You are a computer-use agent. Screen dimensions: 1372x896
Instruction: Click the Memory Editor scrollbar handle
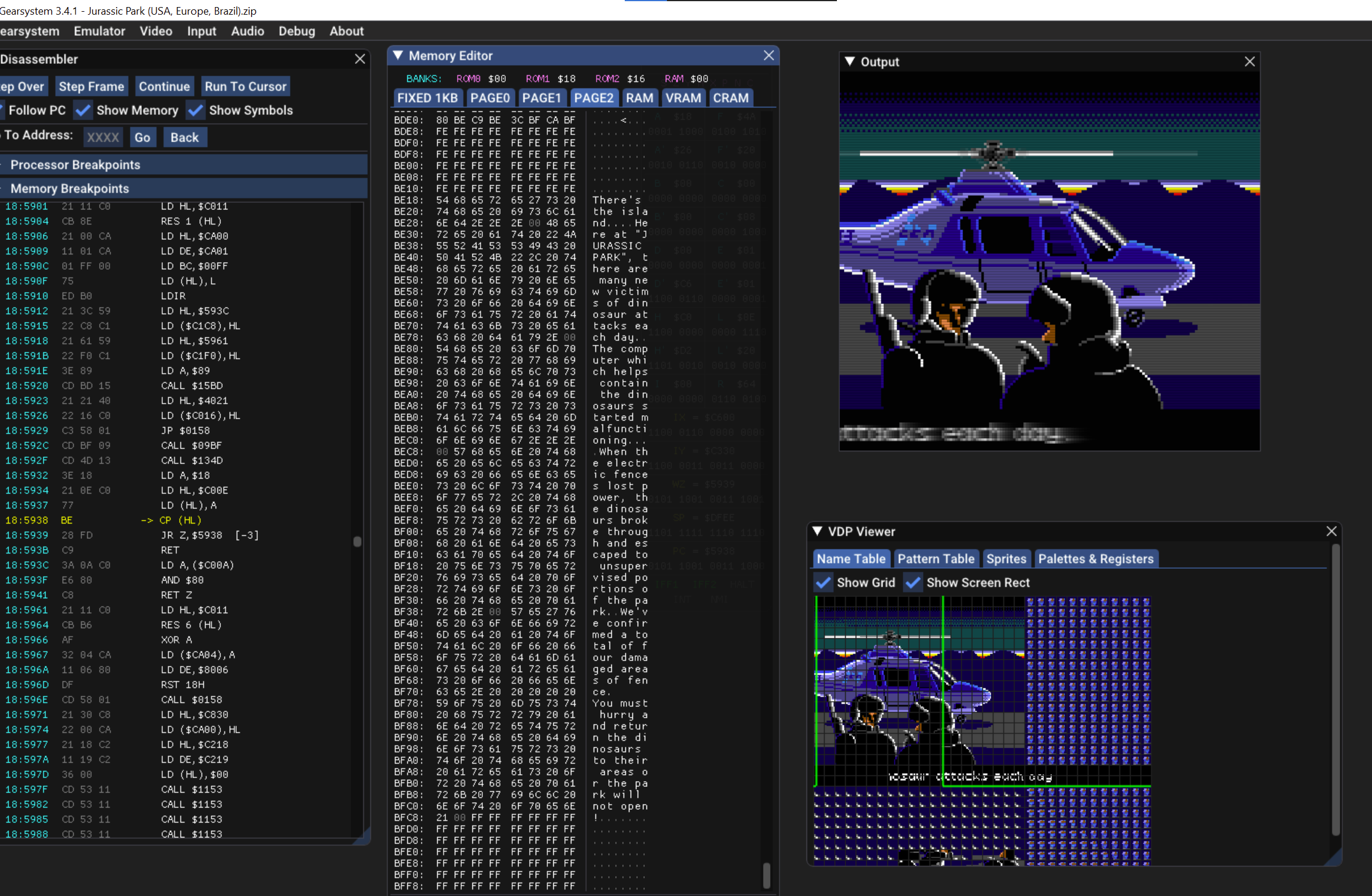767,875
